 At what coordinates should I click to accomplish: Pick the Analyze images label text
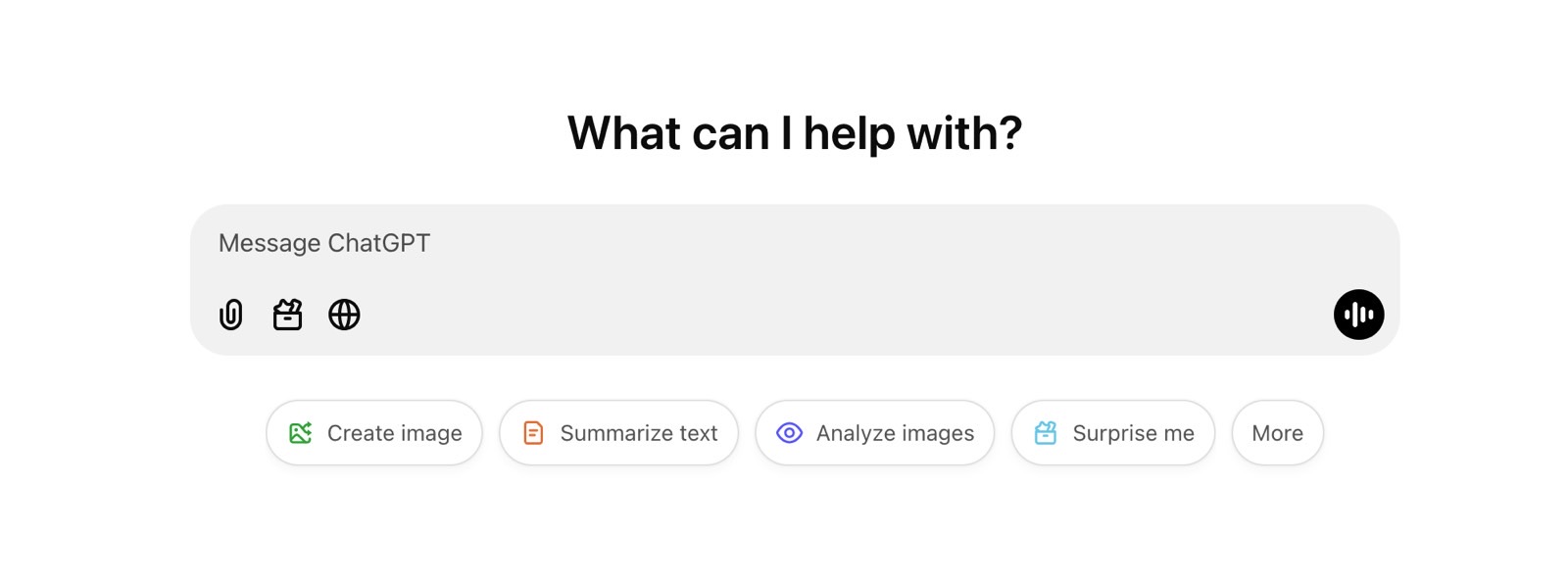tap(895, 433)
